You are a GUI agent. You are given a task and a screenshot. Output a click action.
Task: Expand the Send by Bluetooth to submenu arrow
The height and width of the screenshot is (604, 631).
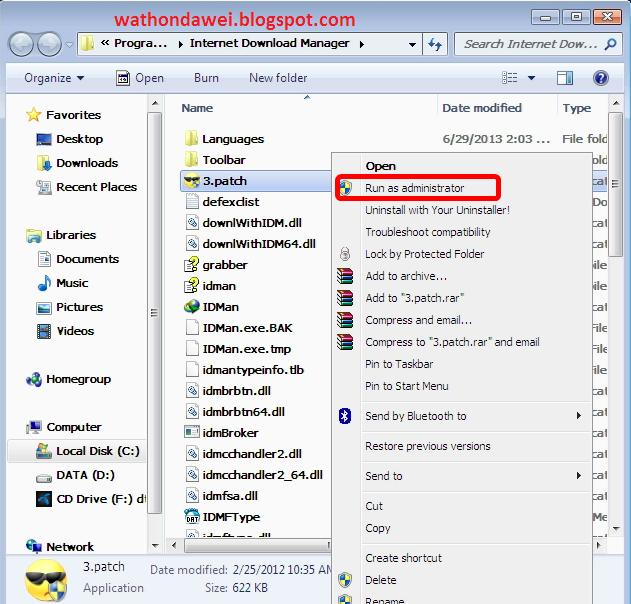coord(579,416)
